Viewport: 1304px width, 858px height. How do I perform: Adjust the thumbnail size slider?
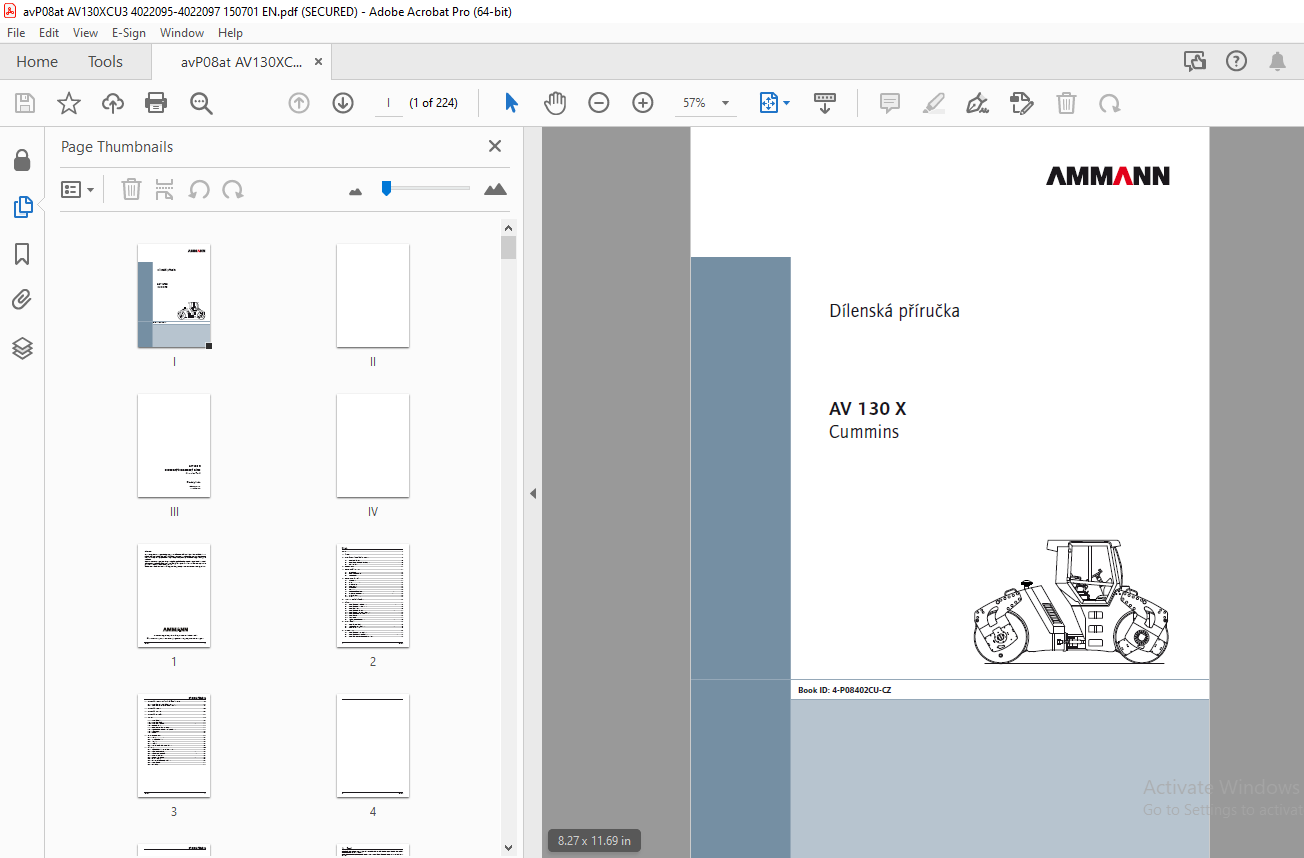point(386,188)
